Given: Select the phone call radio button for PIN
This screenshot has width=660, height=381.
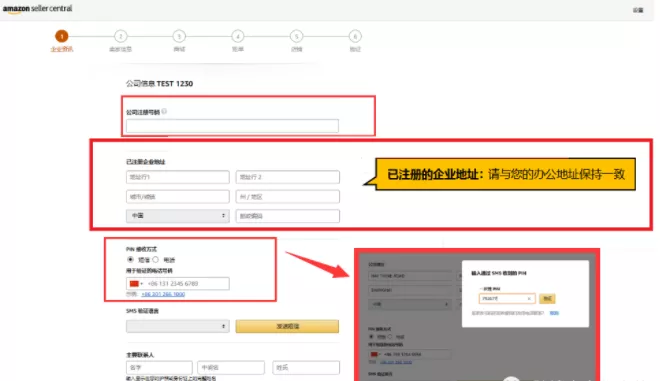Looking at the screenshot, I should (x=156, y=260).
